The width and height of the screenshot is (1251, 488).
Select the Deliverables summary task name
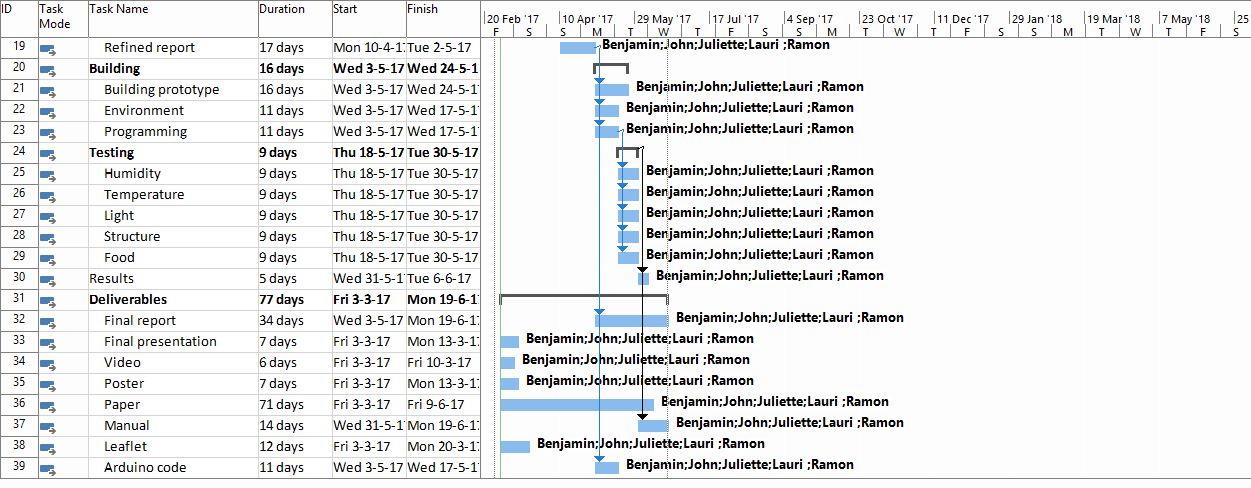click(x=128, y=300)
